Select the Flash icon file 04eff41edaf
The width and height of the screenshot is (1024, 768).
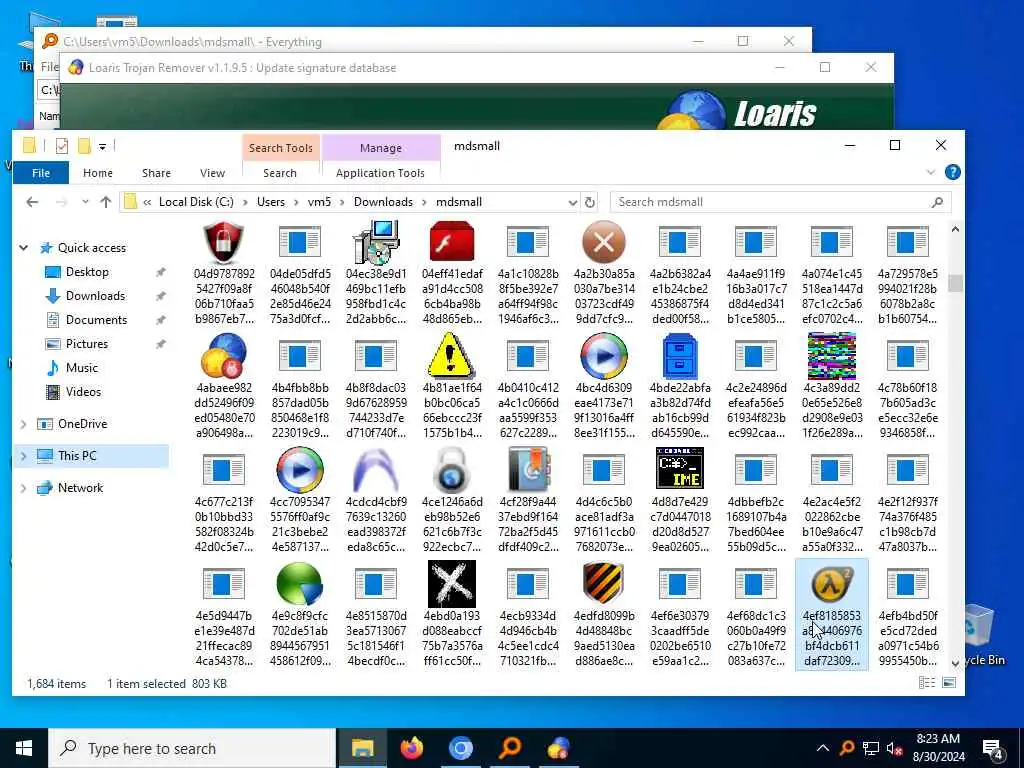click(452, 272)
